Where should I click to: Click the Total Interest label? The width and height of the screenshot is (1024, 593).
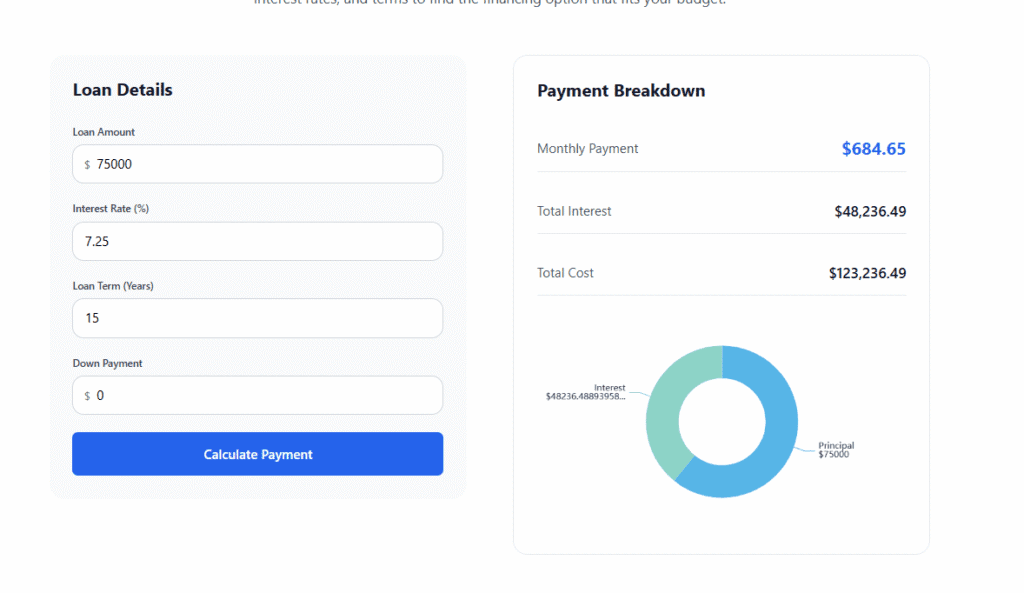pos(574,212)
